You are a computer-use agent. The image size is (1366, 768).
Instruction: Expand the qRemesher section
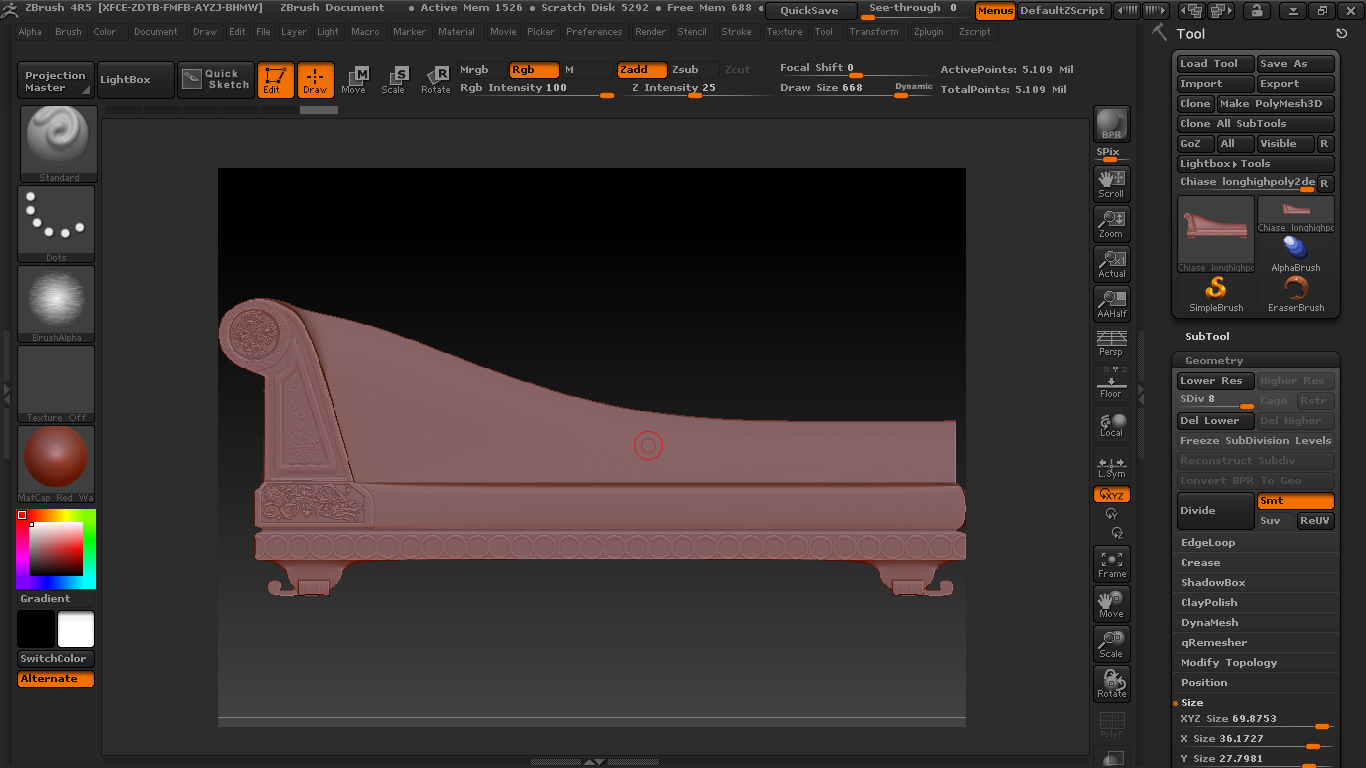click(1214, 643)
